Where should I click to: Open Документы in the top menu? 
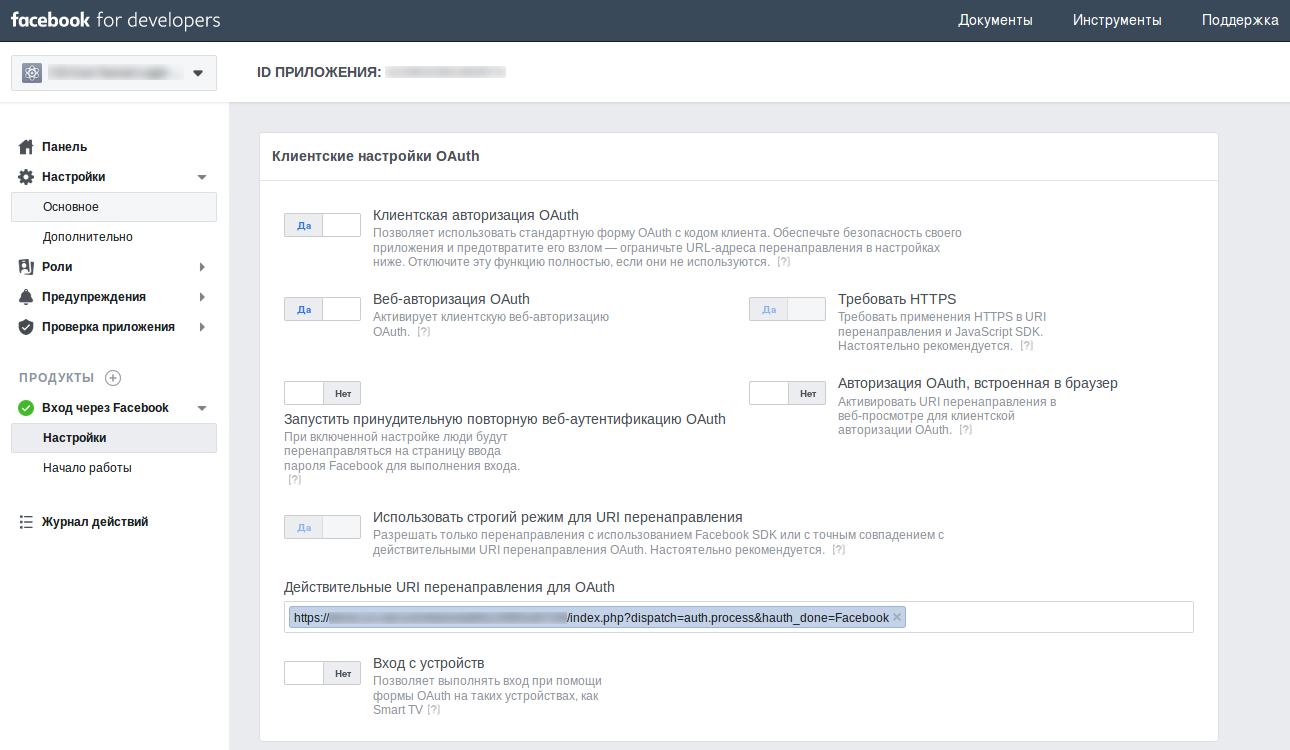click(994, 20)
